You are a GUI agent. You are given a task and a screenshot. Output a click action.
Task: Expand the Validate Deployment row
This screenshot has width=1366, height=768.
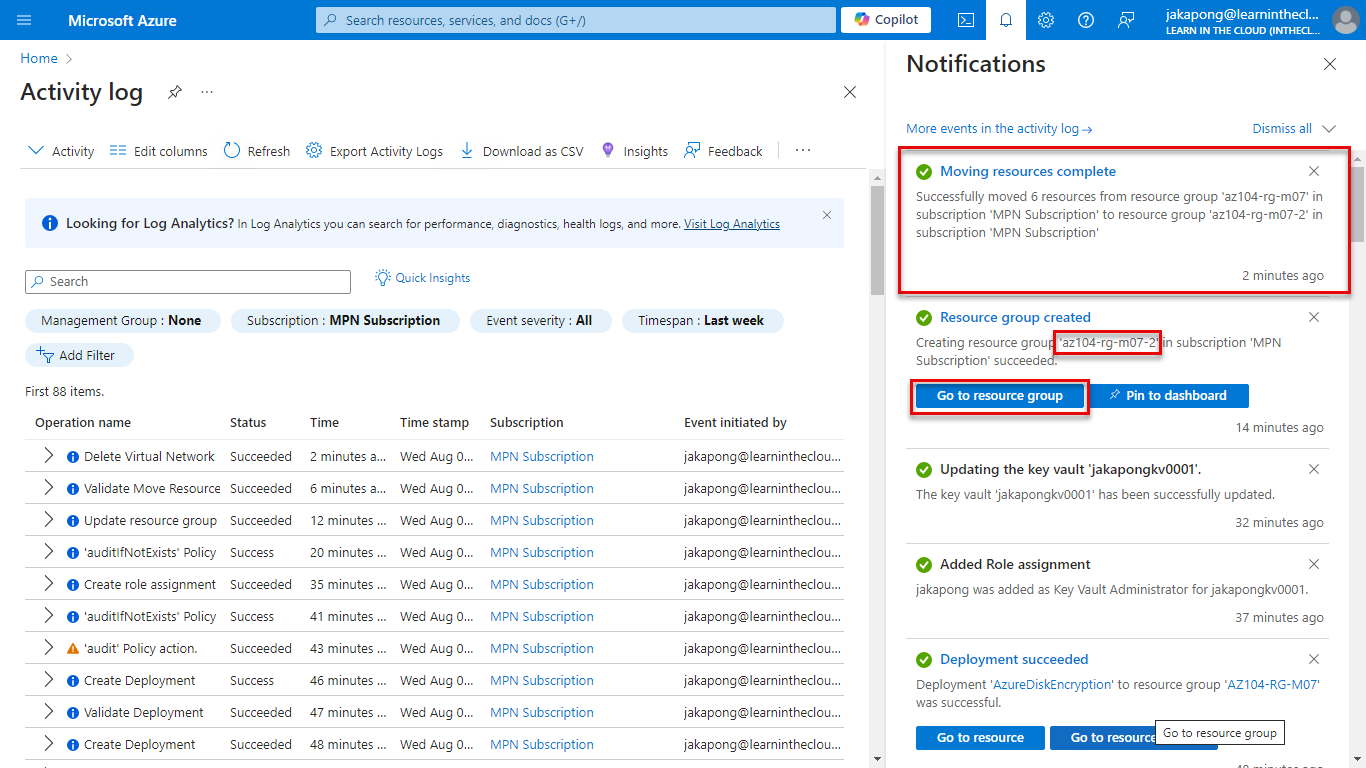click(x=47, y=712)
